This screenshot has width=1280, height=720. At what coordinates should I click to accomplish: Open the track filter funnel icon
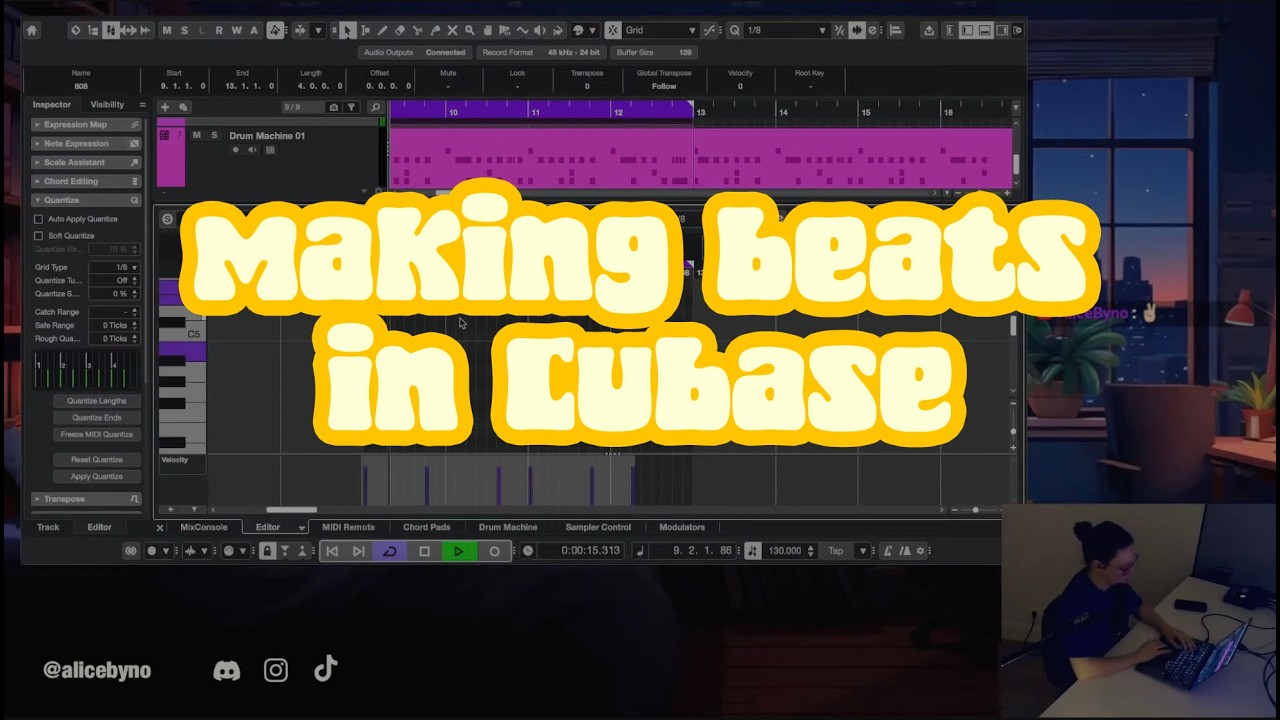[x=351, y=107]
